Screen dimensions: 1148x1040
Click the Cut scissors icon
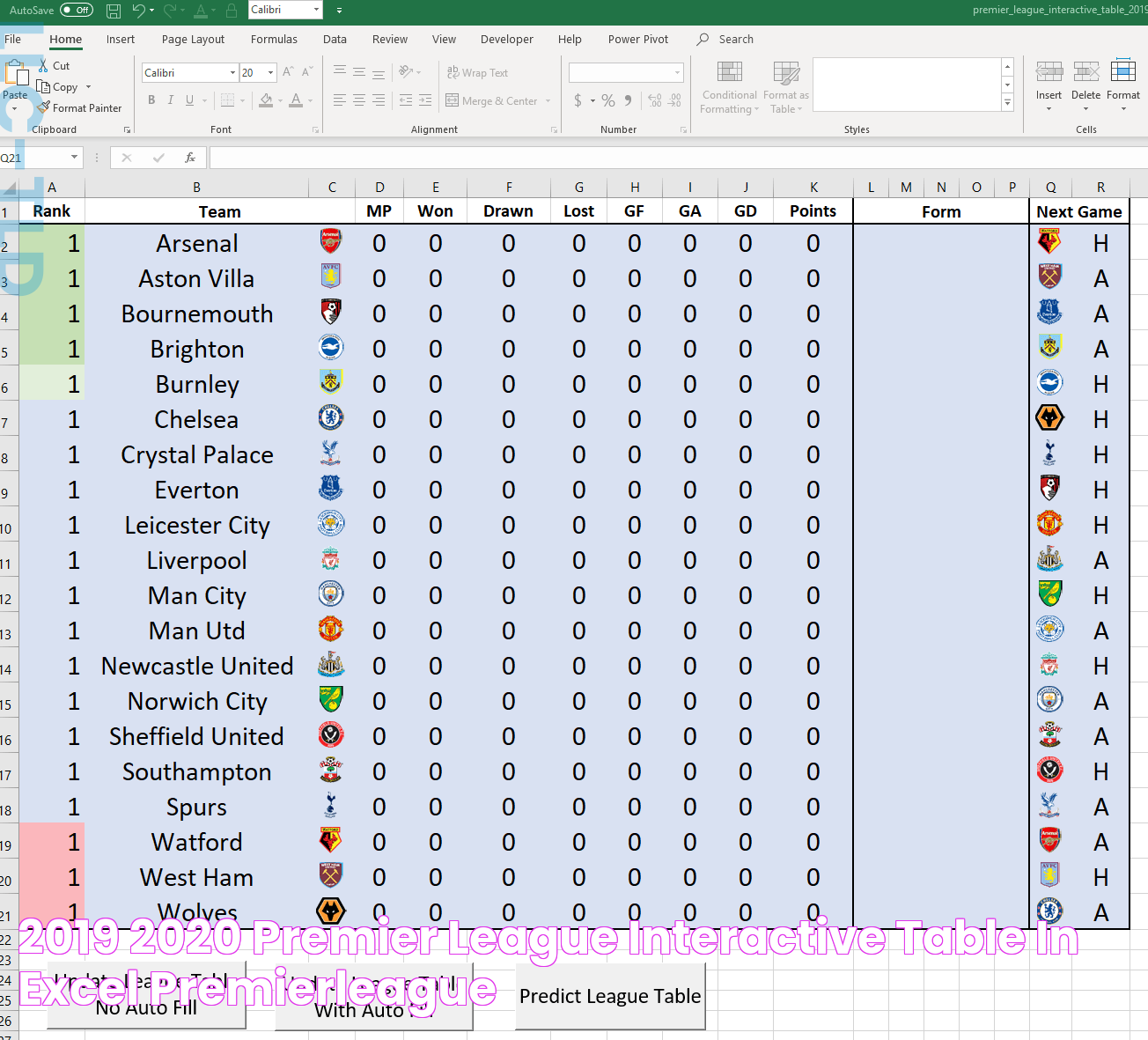(x=43, y=66)
